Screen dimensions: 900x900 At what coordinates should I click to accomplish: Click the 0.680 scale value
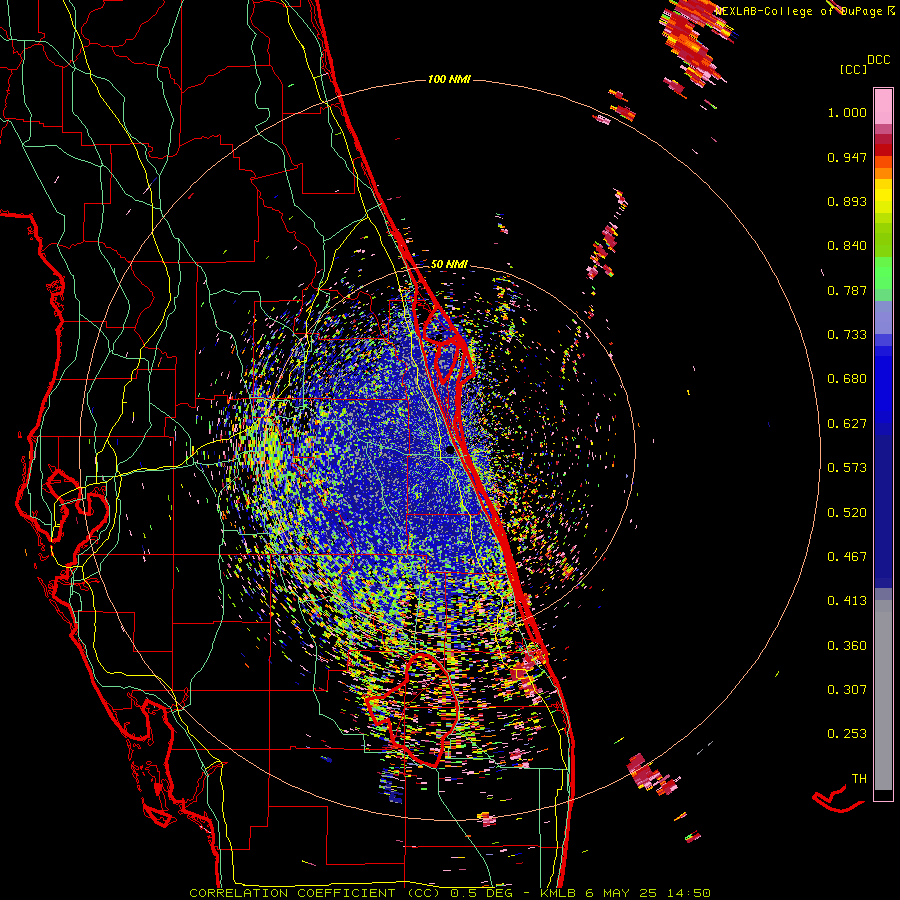coord(847,379)
